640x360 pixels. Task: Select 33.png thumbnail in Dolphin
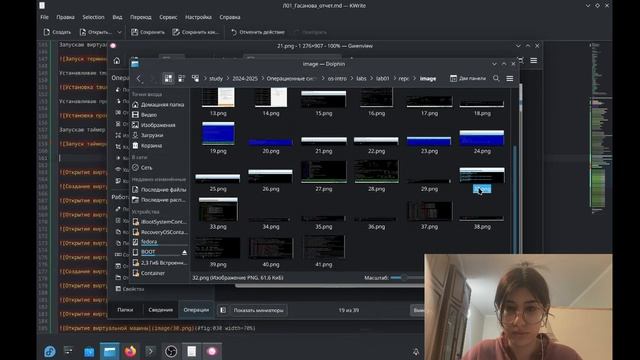(218, 209)
